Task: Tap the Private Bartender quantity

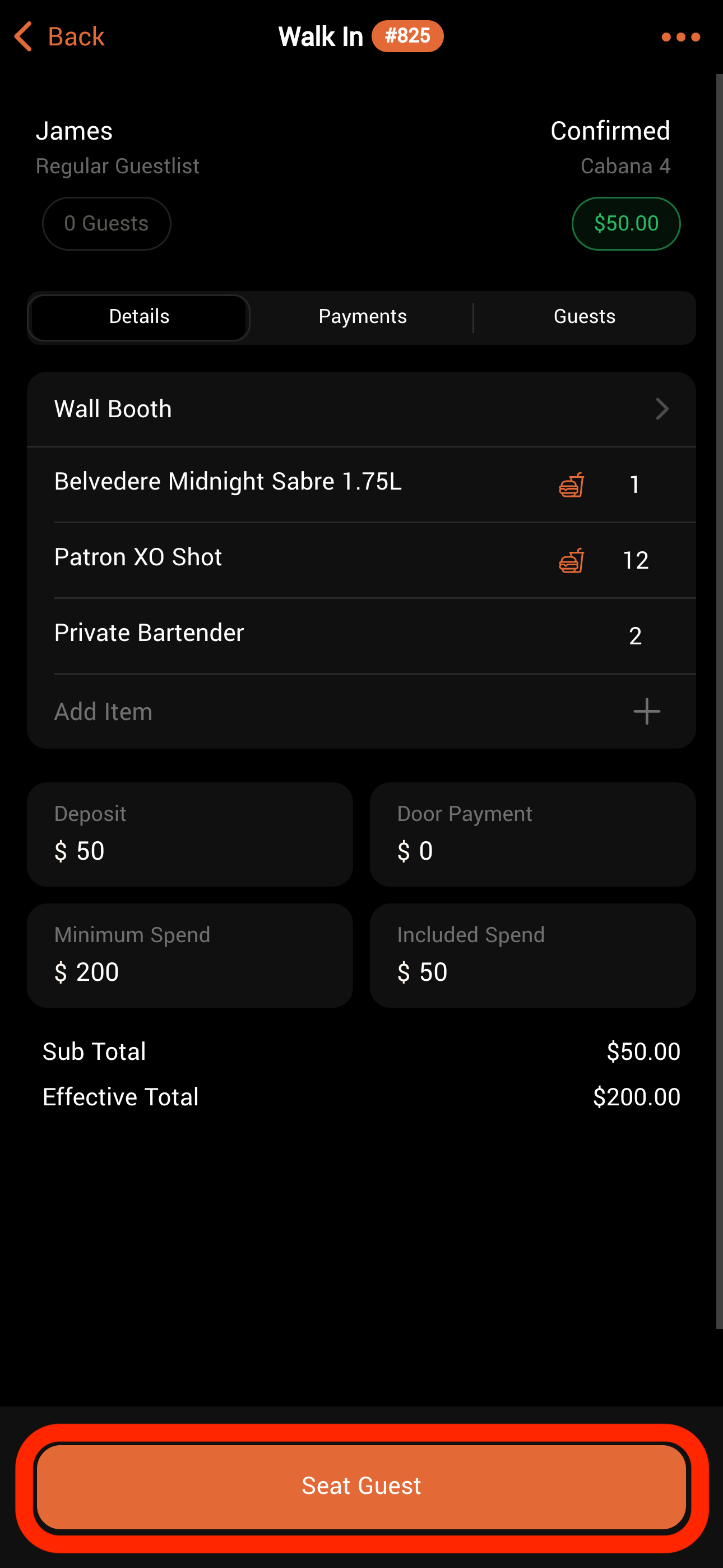Action: tap(635, 636)
